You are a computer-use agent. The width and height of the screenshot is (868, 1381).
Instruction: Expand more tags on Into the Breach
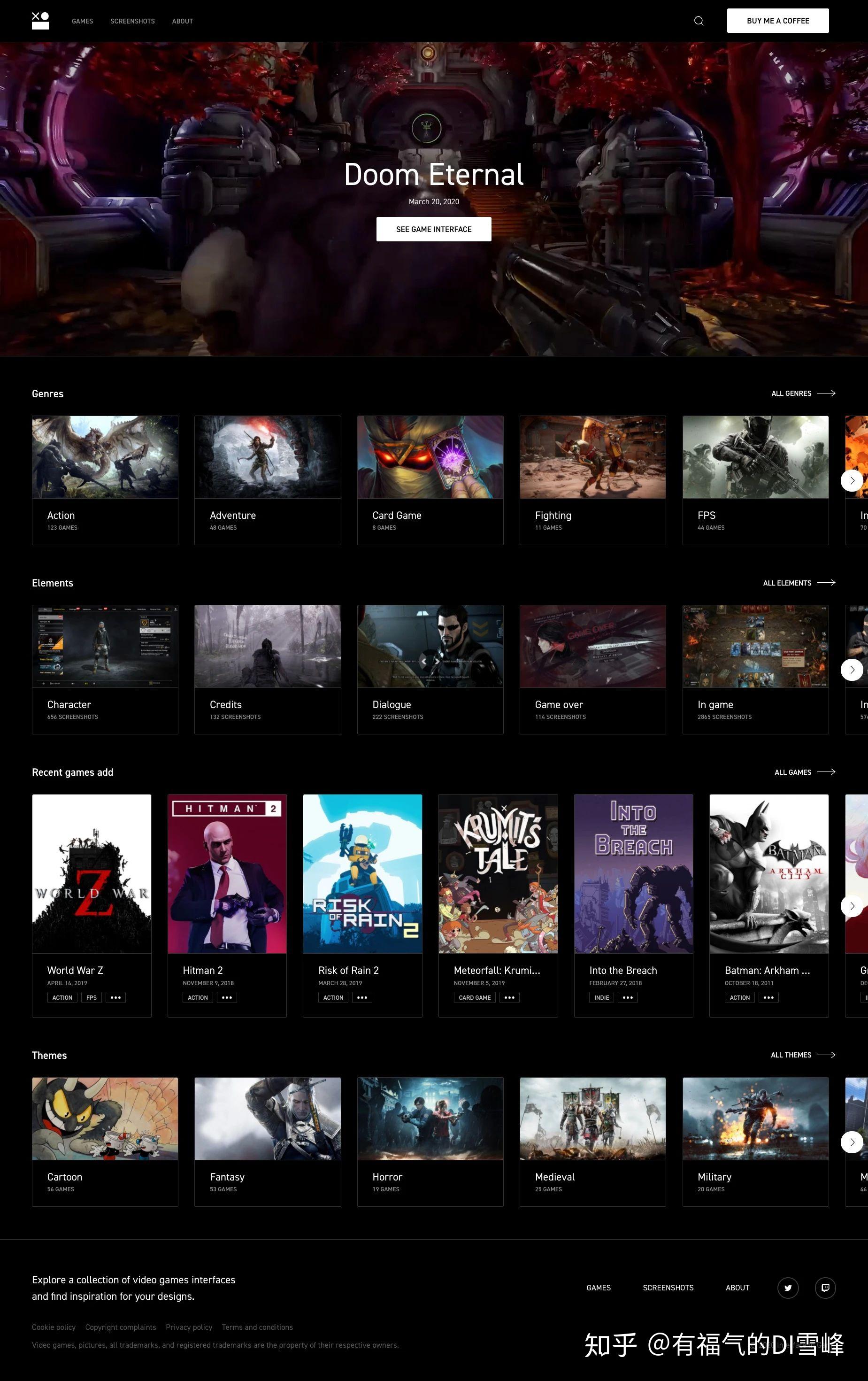628,997
